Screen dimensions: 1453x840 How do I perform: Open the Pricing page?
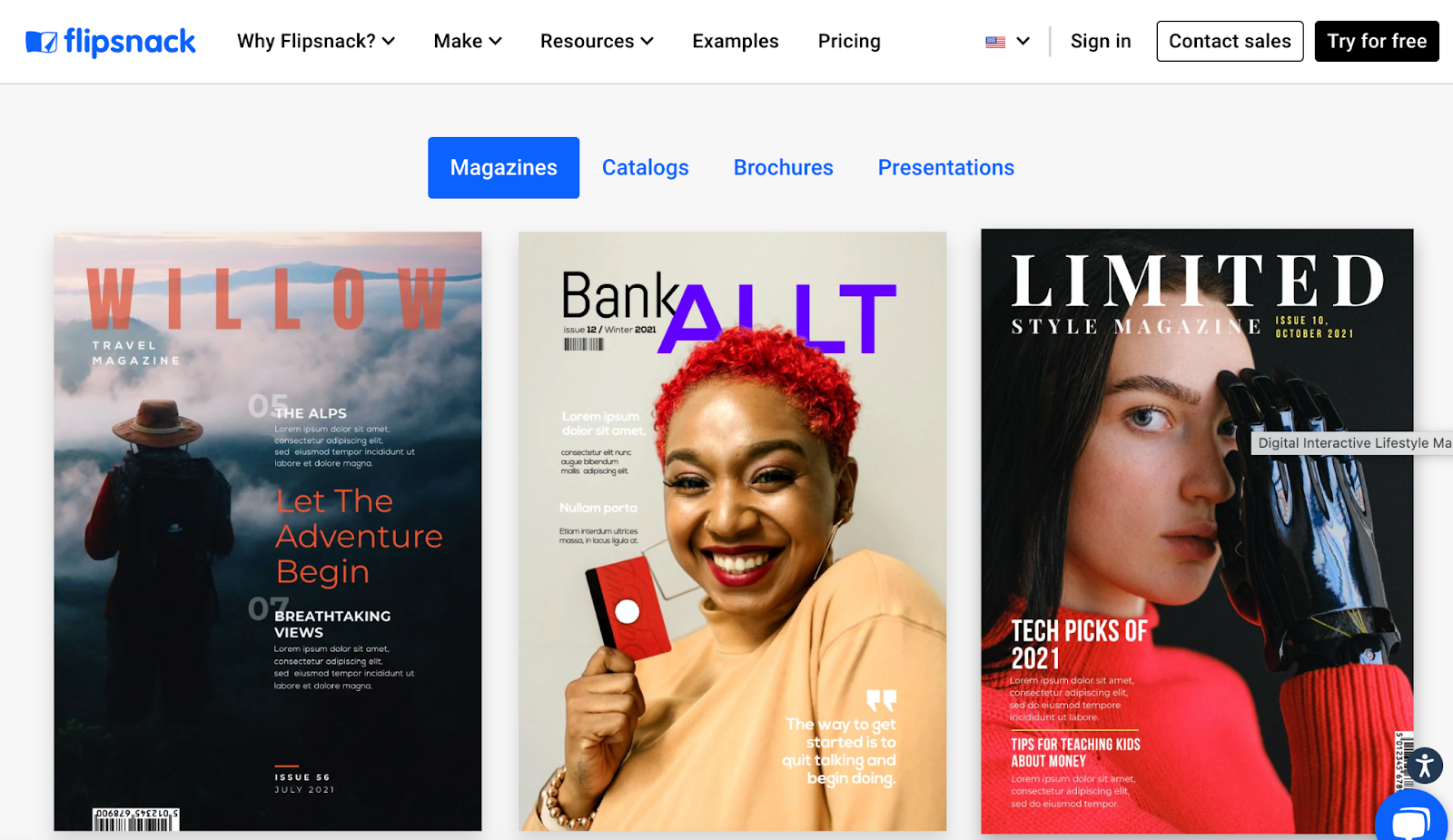849,41
